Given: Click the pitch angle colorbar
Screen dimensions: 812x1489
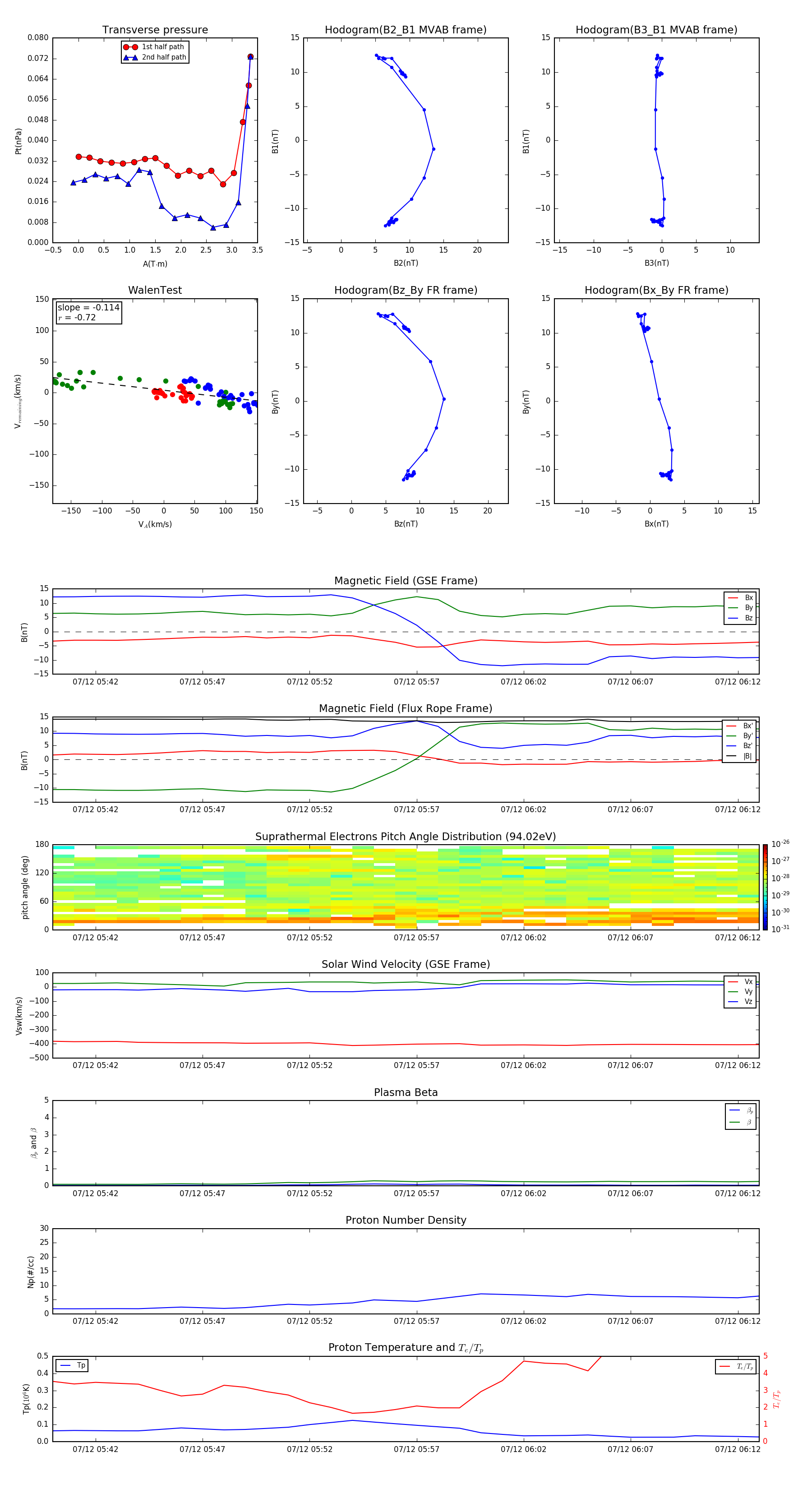Looking at the screenshot, I should [x=765, y=887].
